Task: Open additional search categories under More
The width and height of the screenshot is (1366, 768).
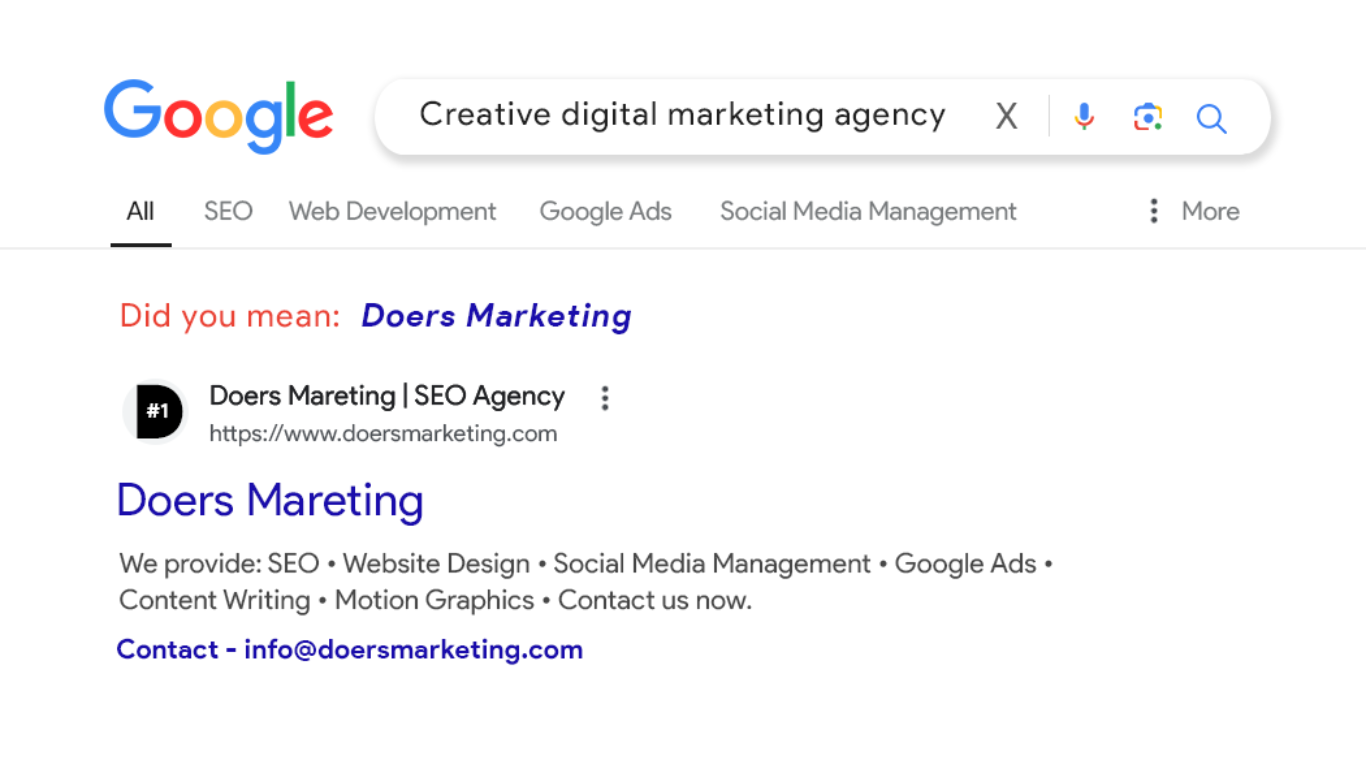Action: pos(1210,211)
